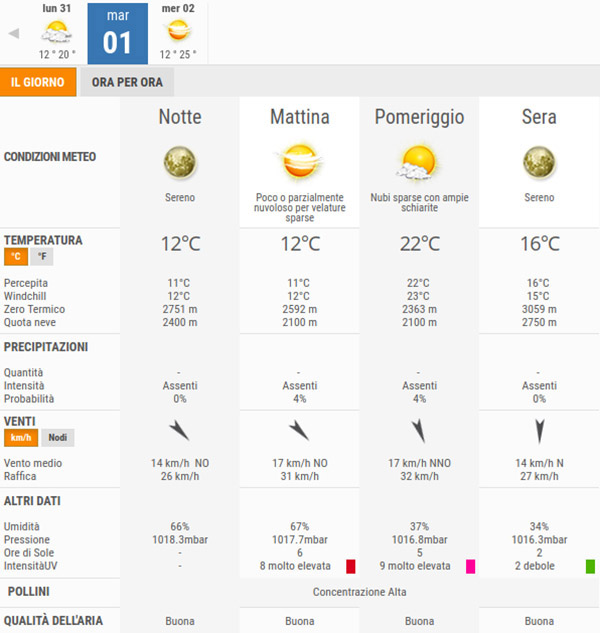600x633 pixels.
Task: Click the Pomeriggio column header
Action: tap(420, 118)
